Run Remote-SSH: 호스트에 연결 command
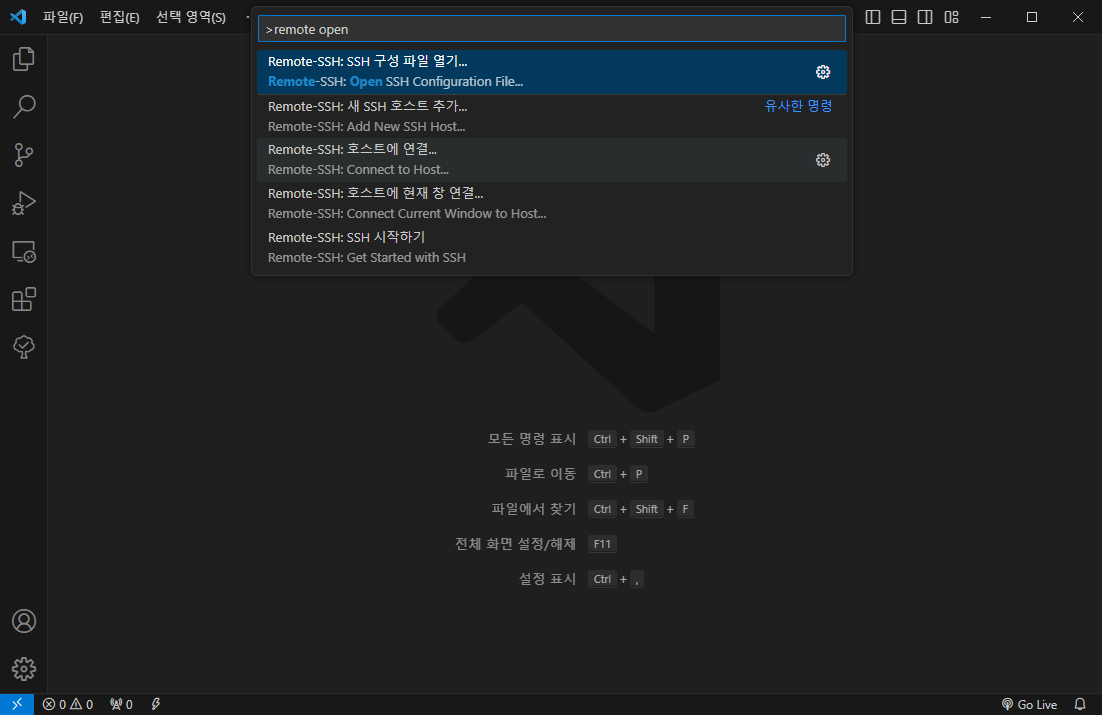This screenshot has width=1102, height=715. 552,160
